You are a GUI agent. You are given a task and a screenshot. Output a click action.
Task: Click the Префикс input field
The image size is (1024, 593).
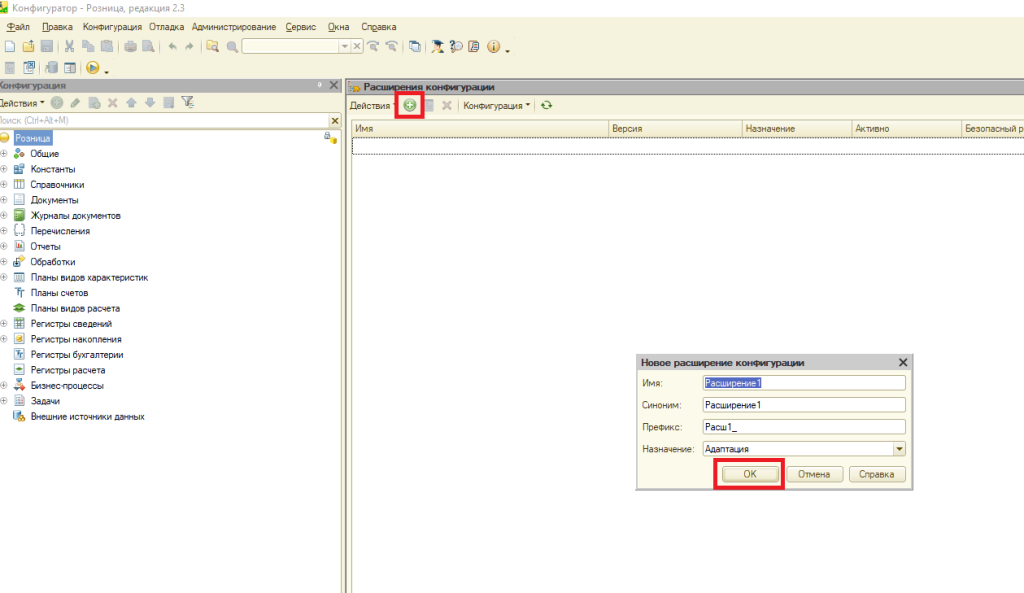pyautogui.click(x=804, y=427)
